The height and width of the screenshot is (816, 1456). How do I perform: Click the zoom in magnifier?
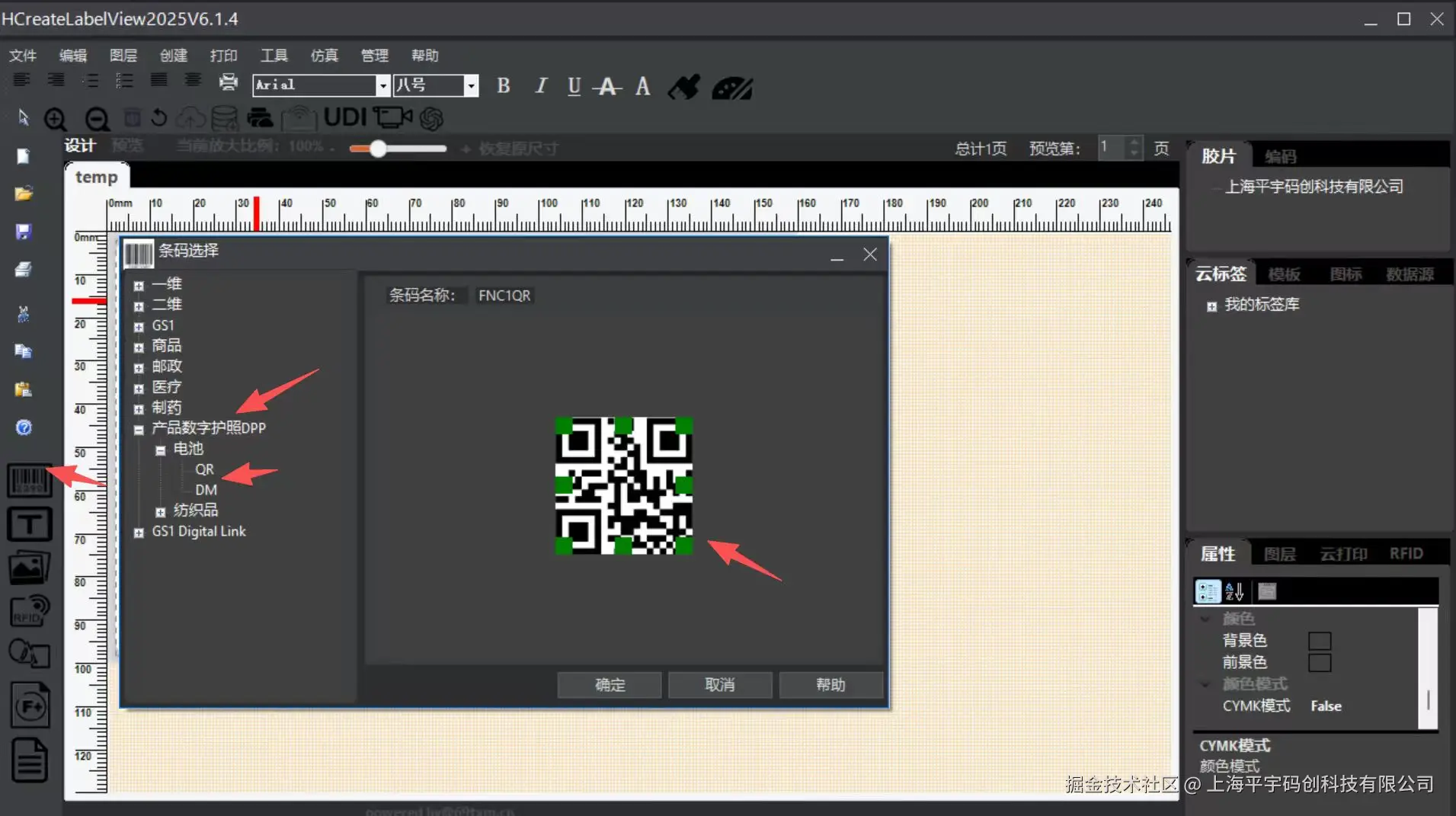55,119
